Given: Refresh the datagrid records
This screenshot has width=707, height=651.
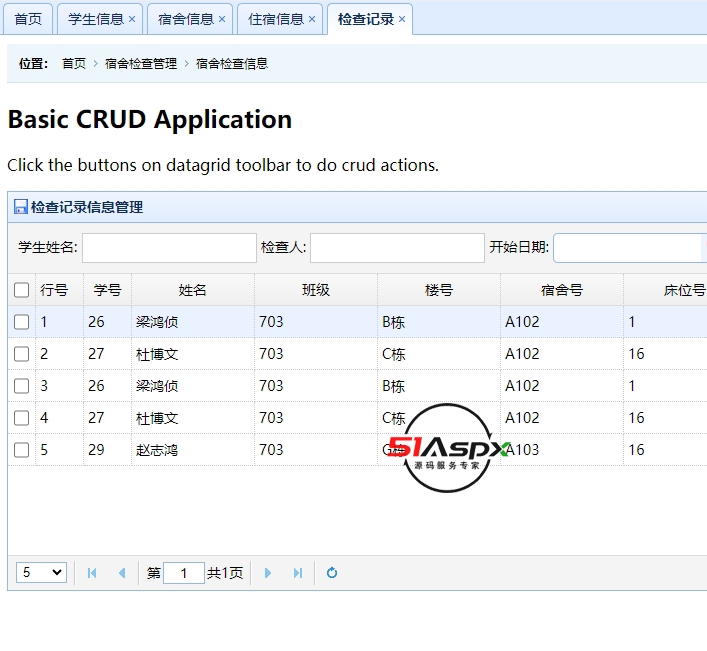Looking at the screenshot, I should coord(332,573).
